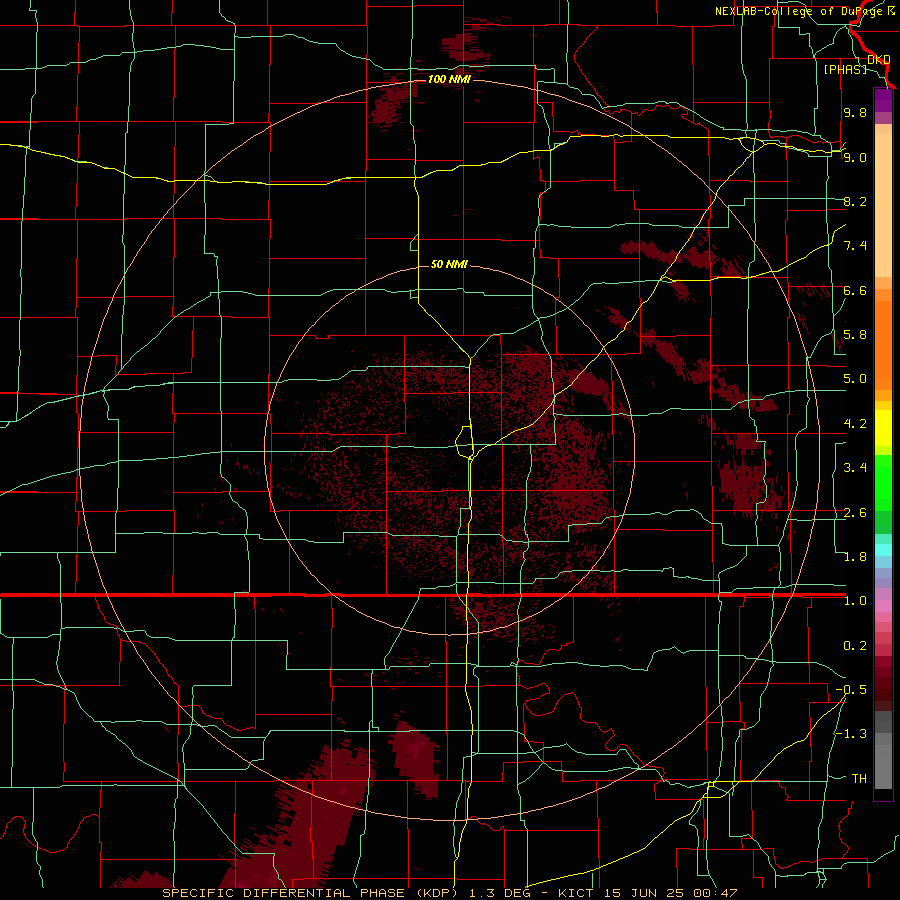Click the "0.2" scale value
Screen dimensions: 900x900
pyautogui.click(x=855, y=646)
